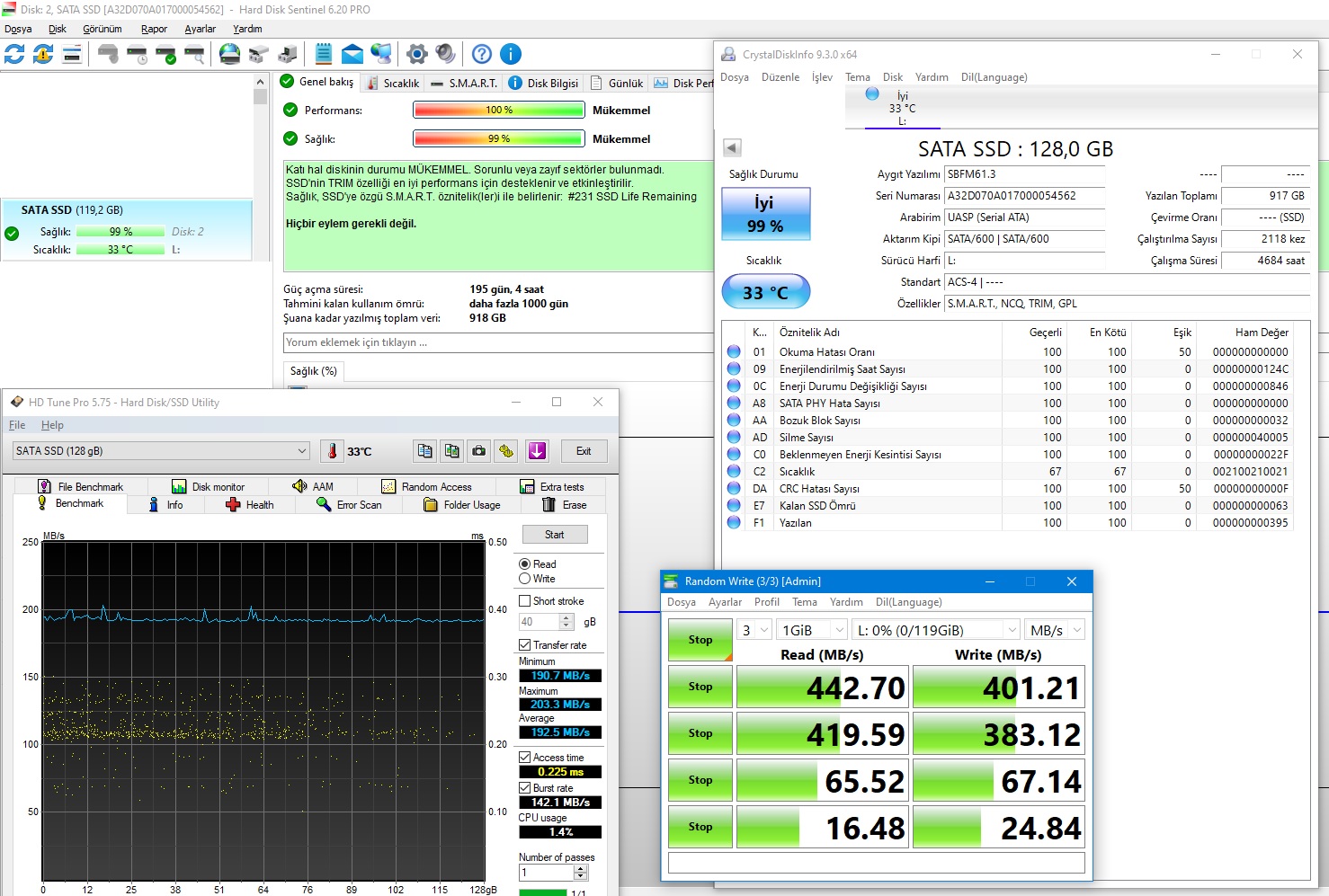
Task: Click the Exit button in HD Tune
Action: coord(584,451)
